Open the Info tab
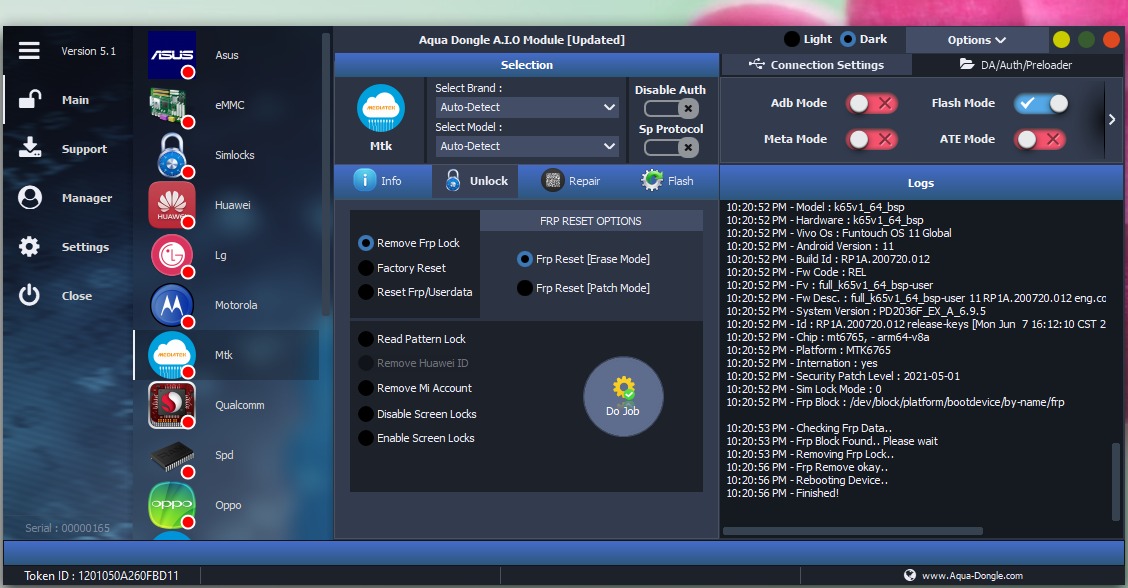 tap(379, 181)
